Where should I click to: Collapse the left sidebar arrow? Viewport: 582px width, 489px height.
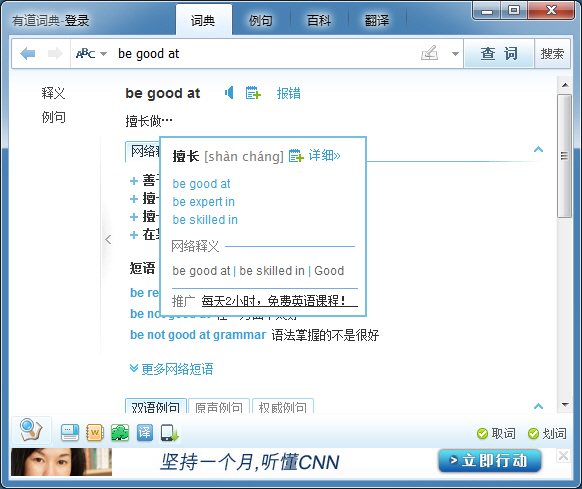[x=108, y=239]
